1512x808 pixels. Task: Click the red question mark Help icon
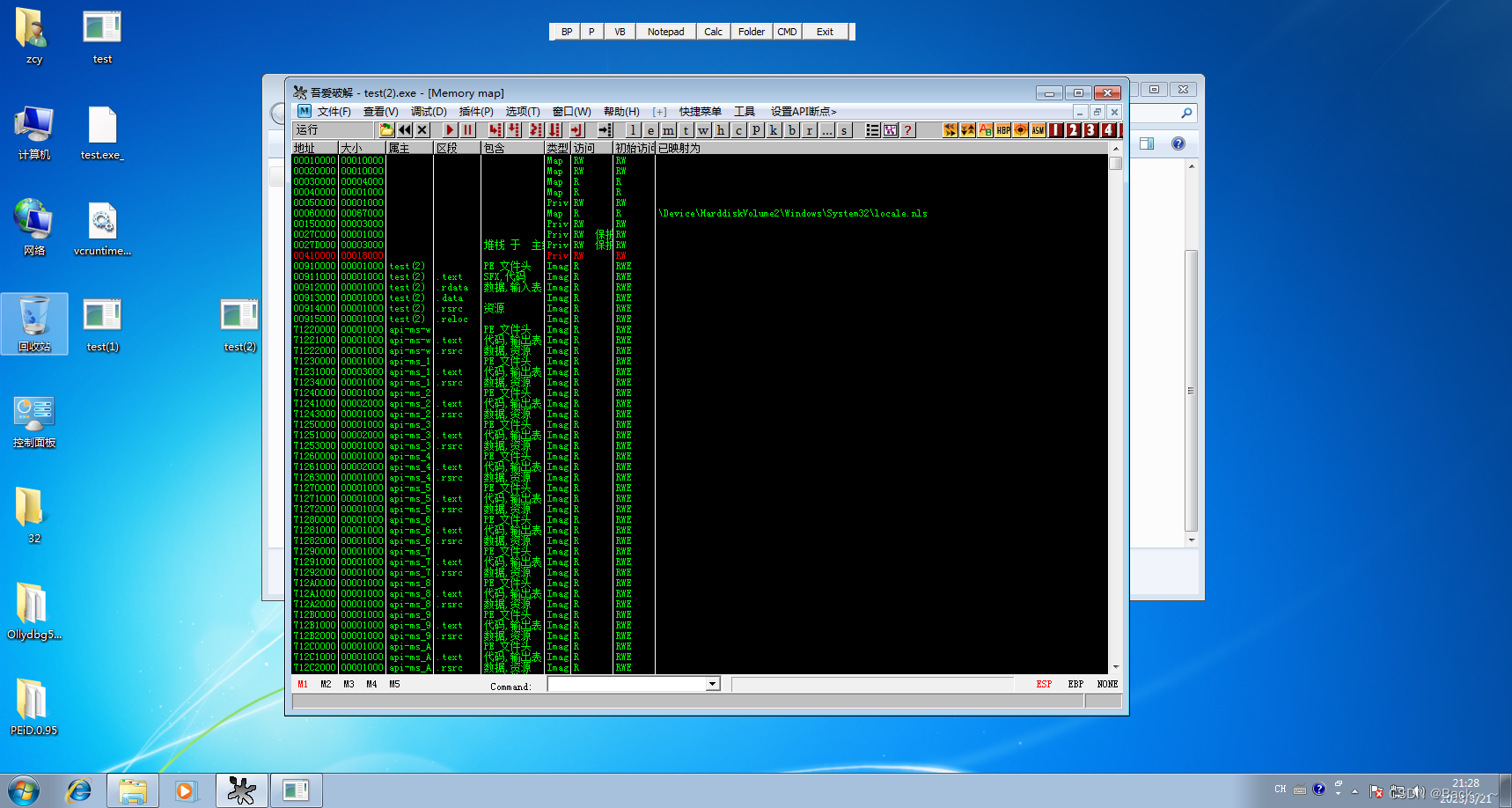(908, 130)
